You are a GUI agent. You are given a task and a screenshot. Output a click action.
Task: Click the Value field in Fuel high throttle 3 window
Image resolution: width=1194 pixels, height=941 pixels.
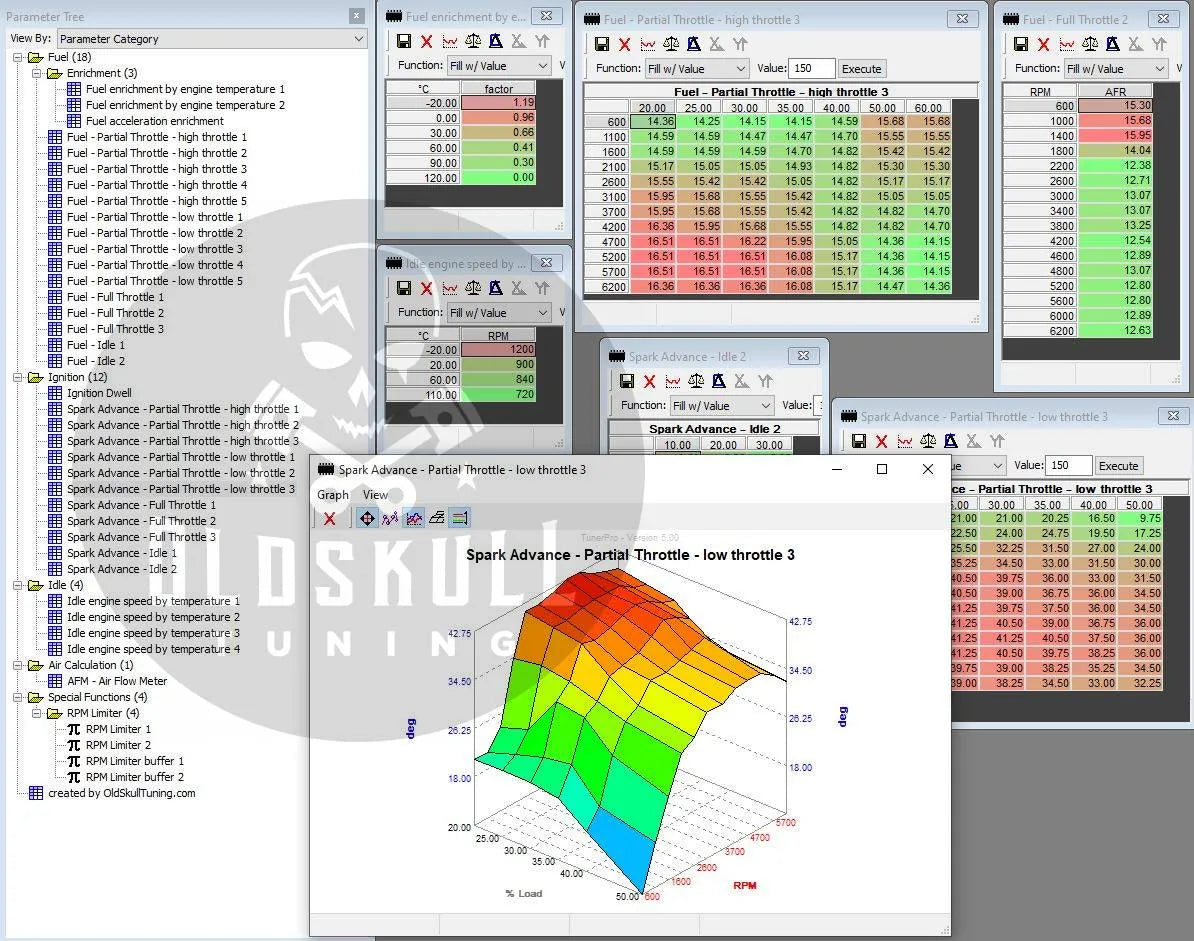click(811, 69)
